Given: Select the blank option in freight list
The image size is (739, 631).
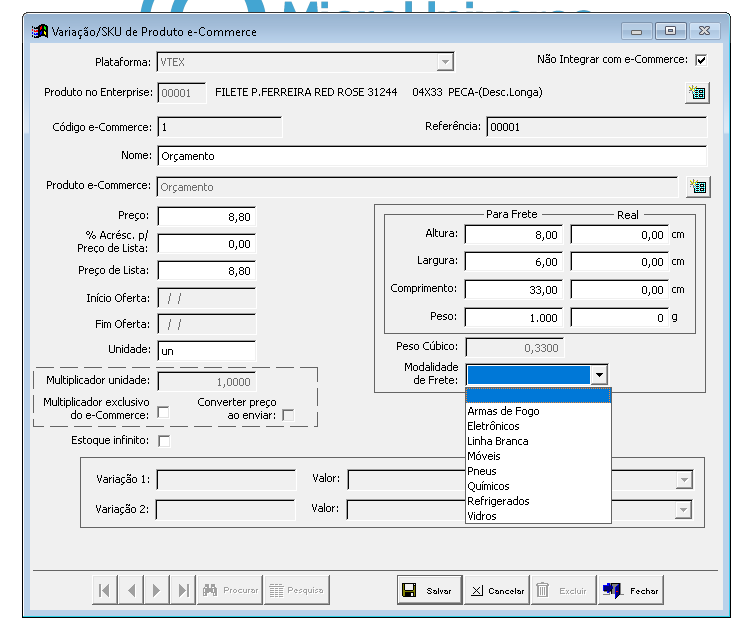Looking at the screenshot, I should [538, 396].
